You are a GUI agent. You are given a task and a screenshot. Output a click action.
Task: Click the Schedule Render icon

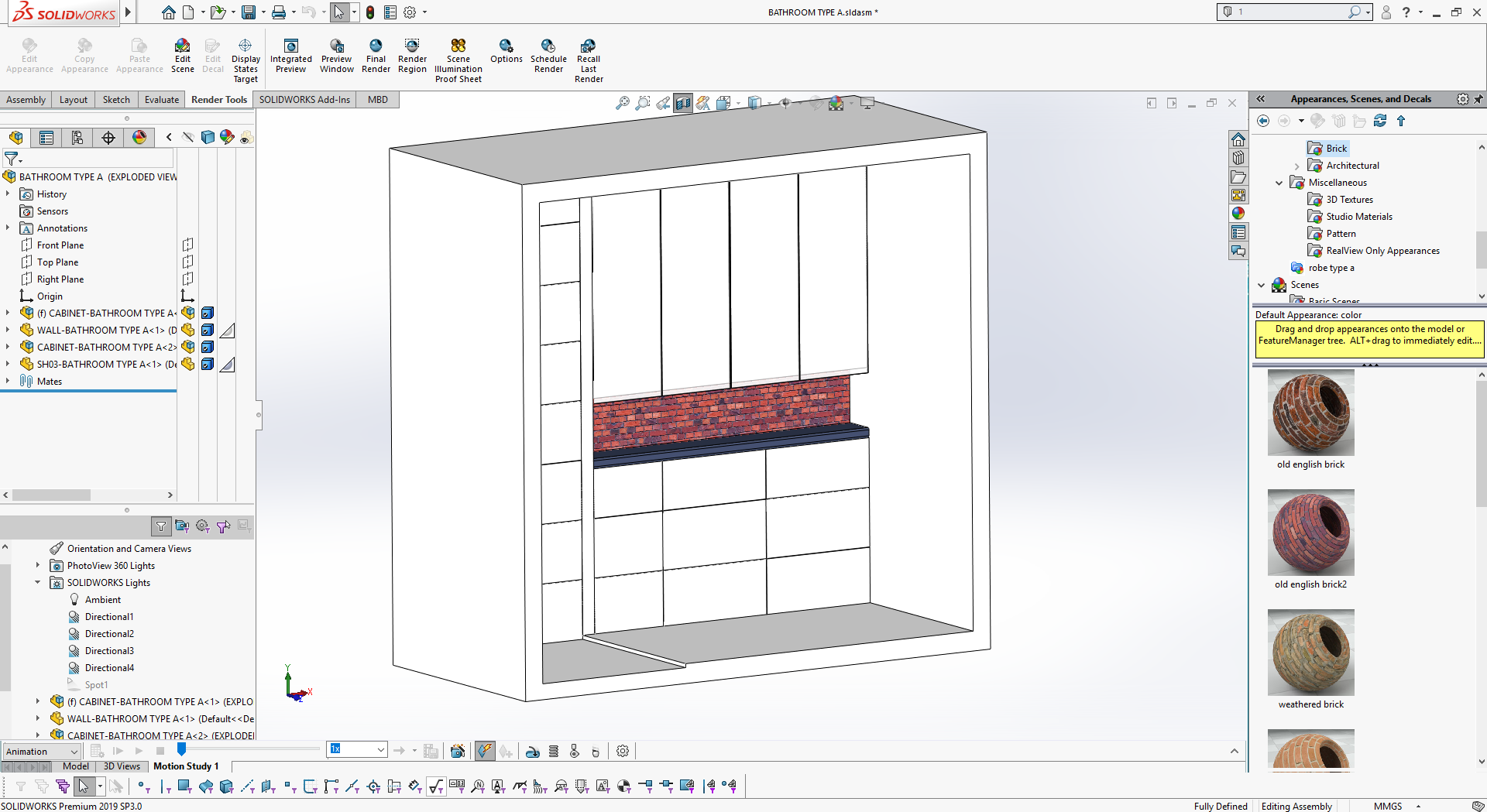coord(548,46)
